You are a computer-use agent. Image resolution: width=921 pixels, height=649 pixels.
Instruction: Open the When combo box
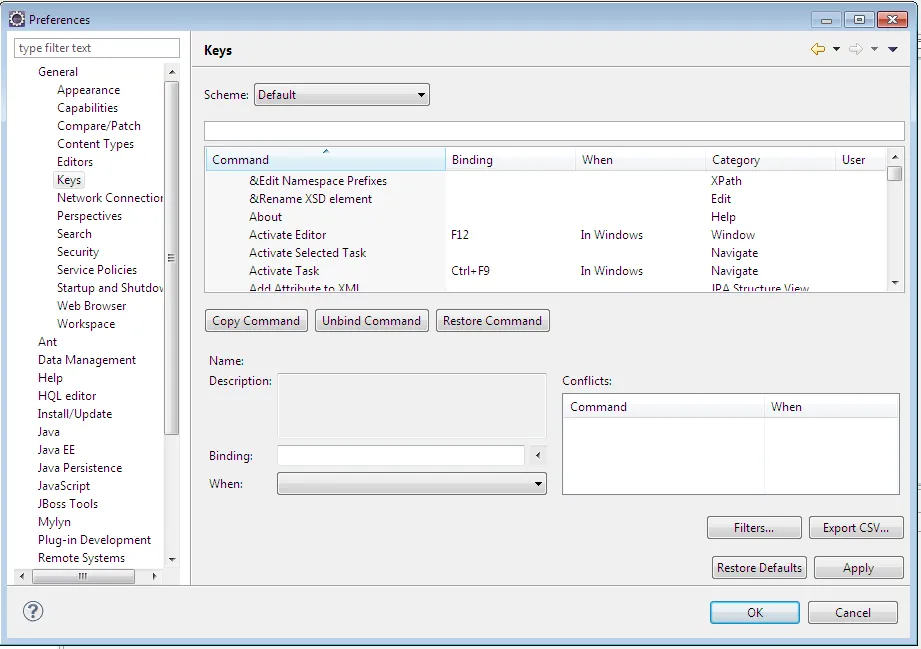pyautogui.click(x=412, y=484)
